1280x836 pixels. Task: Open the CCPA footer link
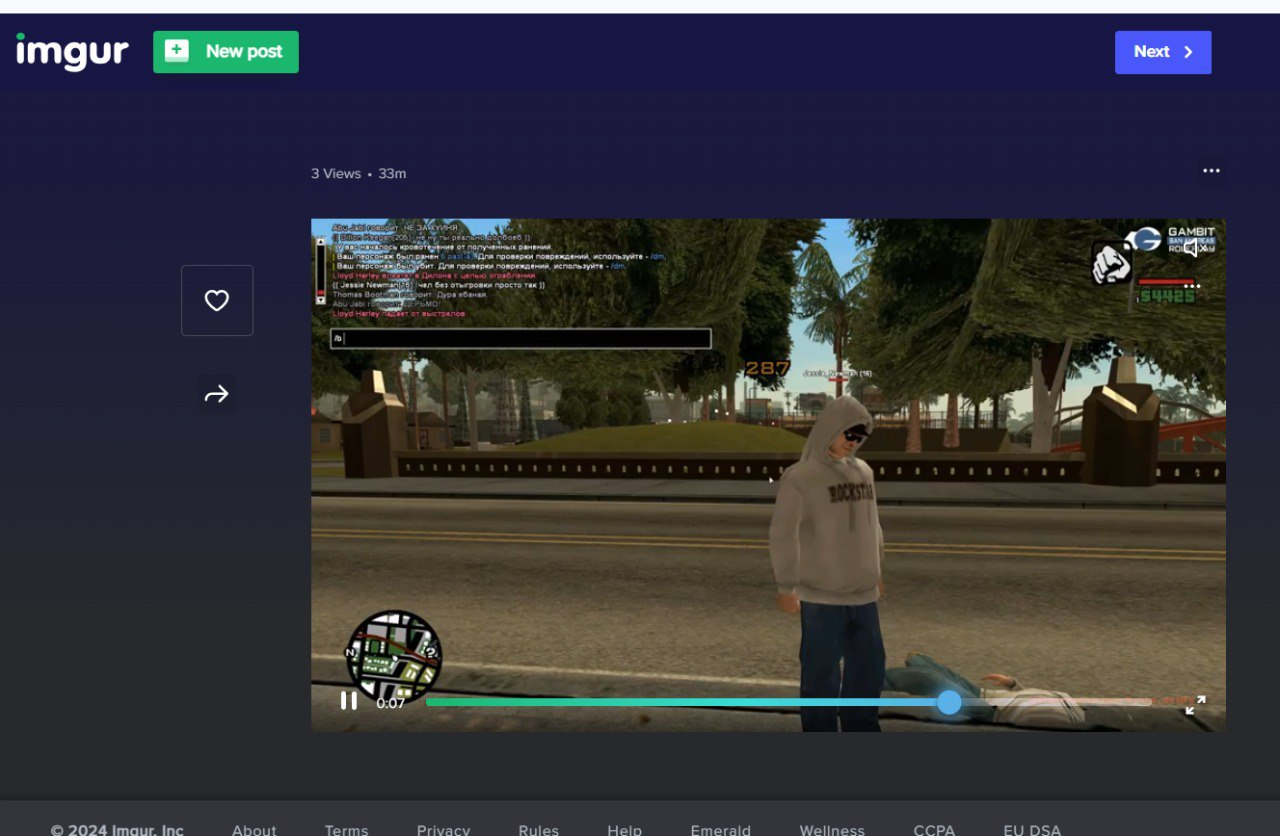tap(934, 830)
